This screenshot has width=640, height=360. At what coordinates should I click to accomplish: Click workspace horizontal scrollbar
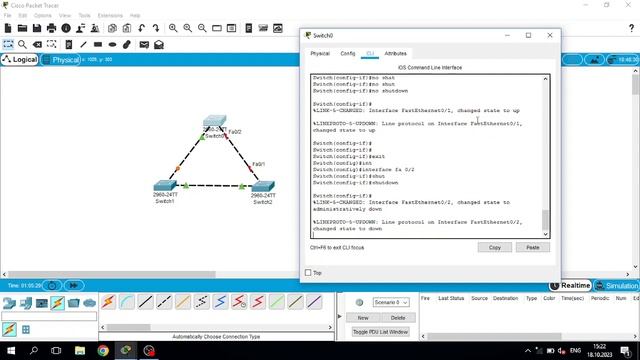click(x=112, y=274)
